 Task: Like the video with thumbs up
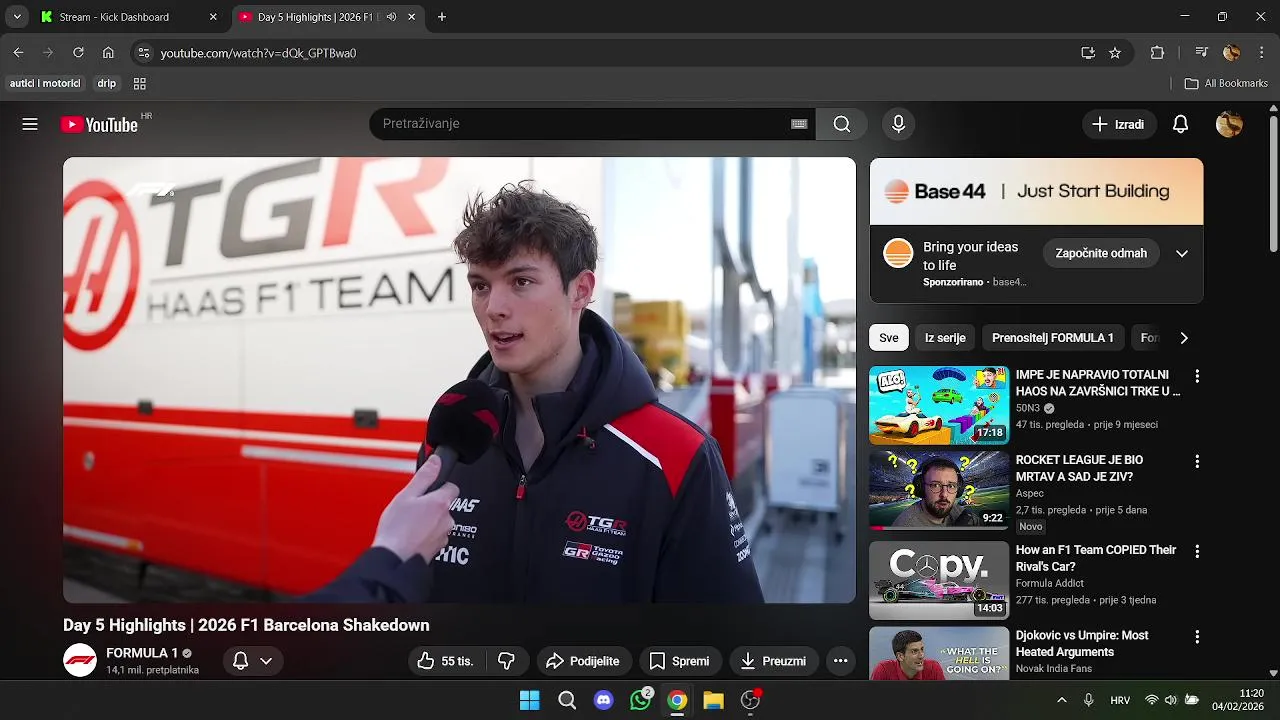coord(445,661)
